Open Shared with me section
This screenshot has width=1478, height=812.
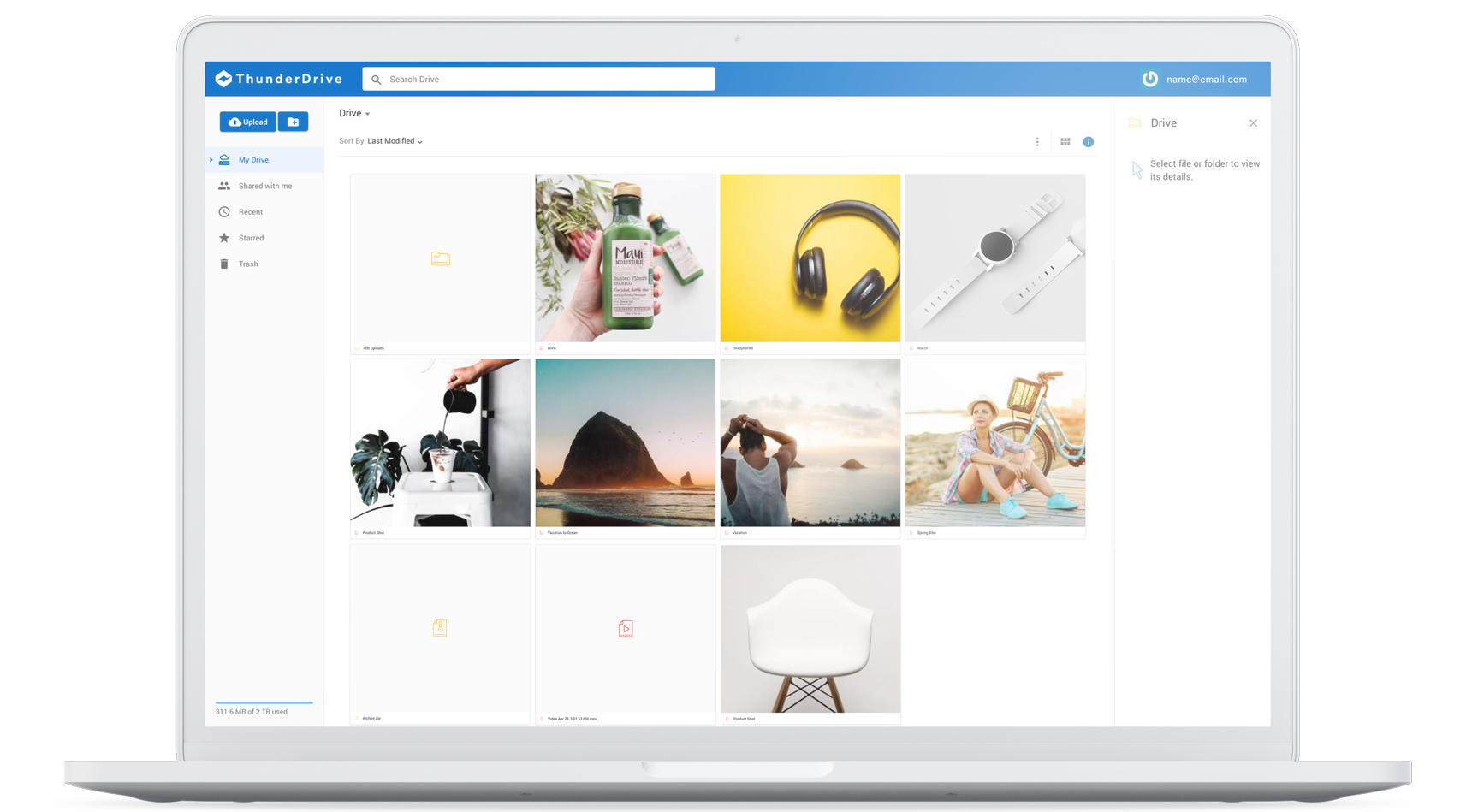click(x=264, y=186)
